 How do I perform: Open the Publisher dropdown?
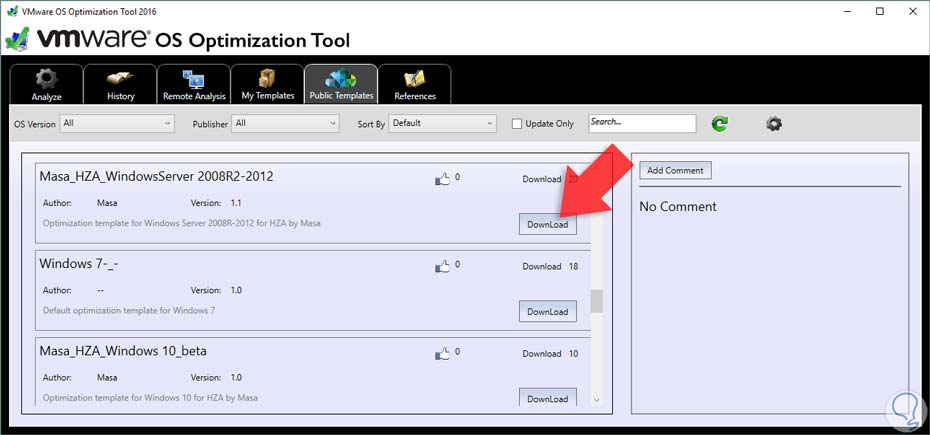(x=285, y=123)
